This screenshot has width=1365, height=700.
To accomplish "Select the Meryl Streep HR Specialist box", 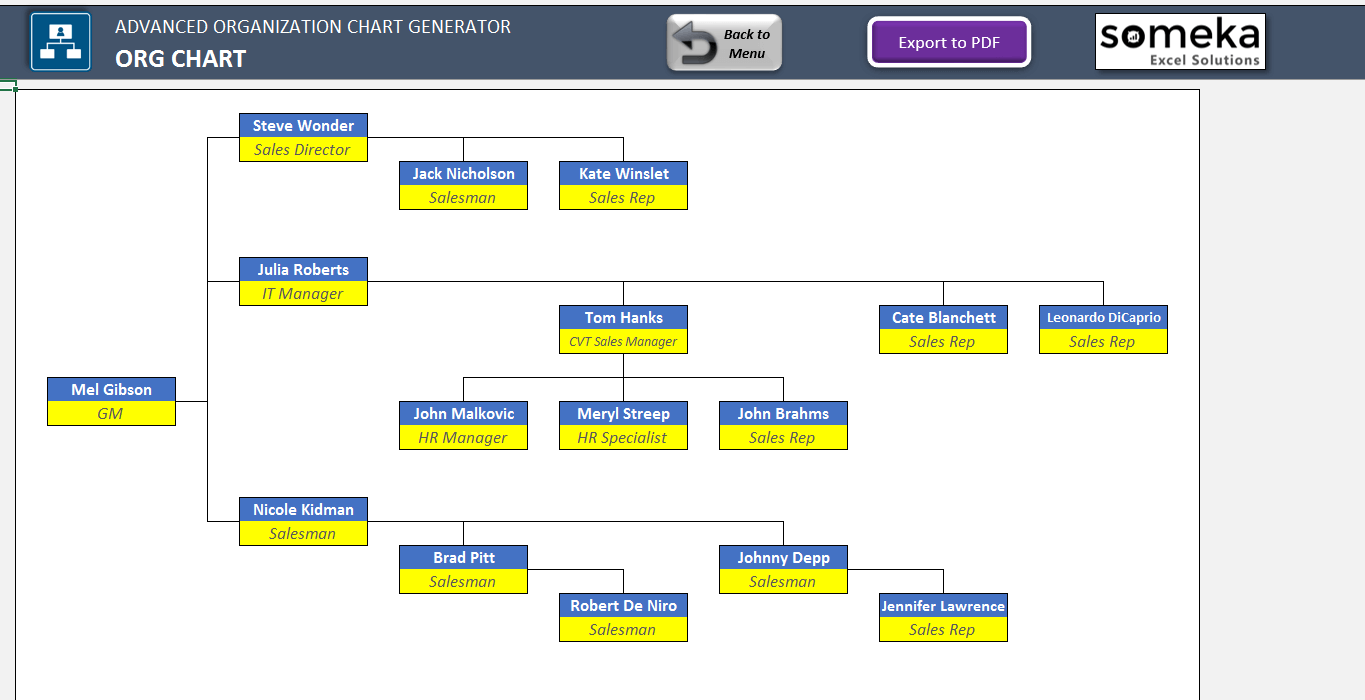I will point(623,425).
